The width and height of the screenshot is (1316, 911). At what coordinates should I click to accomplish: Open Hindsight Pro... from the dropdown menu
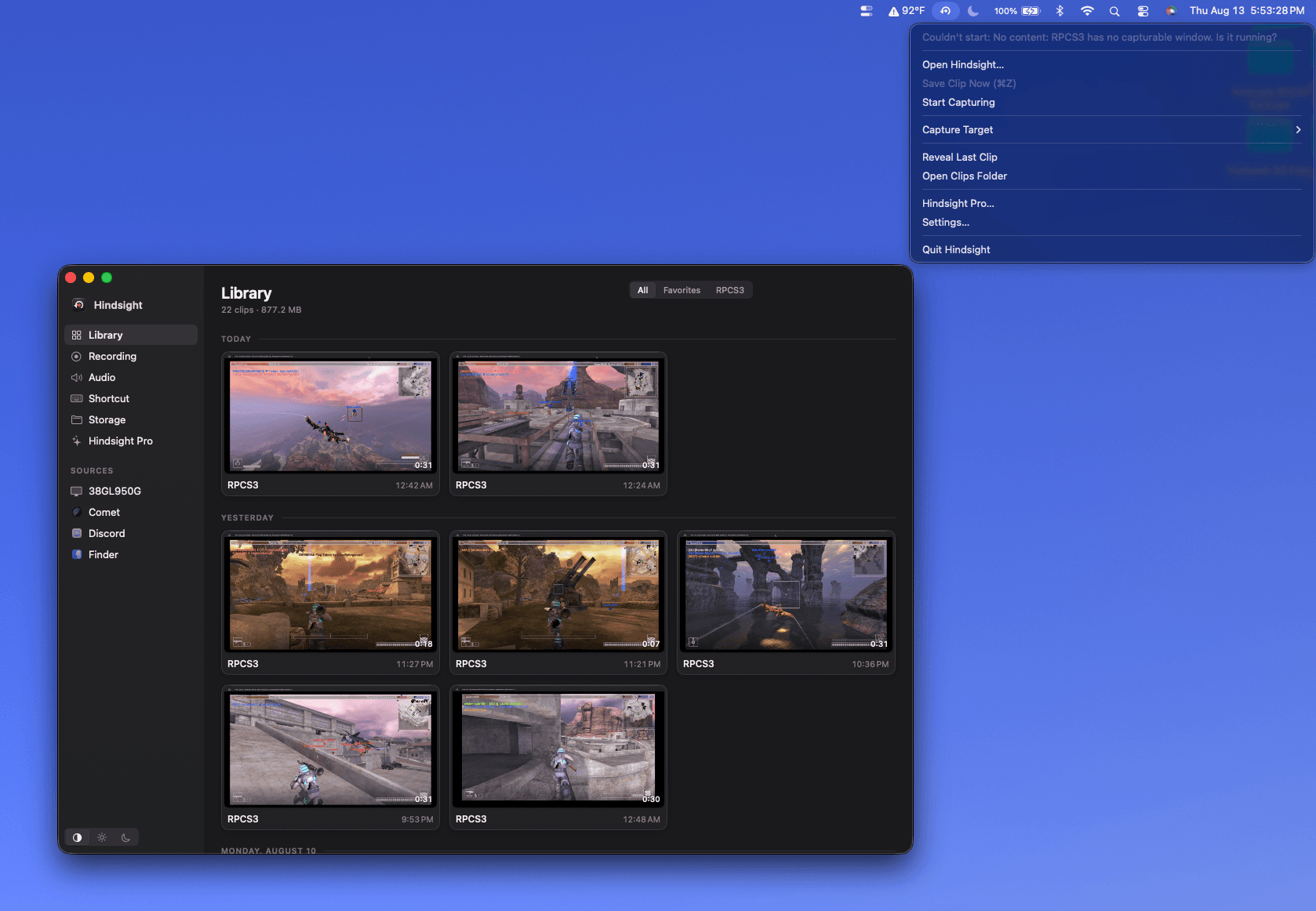tap(1111, 204)
